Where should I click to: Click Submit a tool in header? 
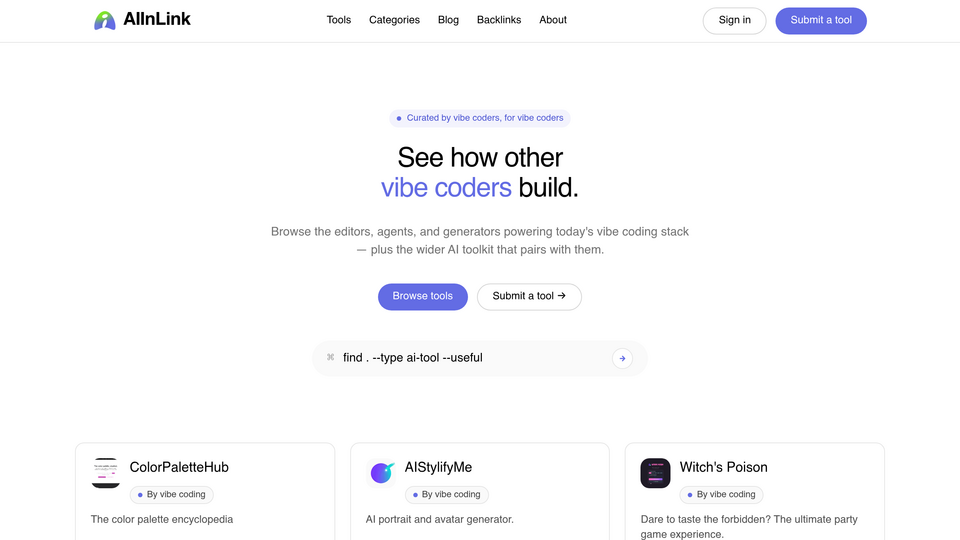click(821, 21)
